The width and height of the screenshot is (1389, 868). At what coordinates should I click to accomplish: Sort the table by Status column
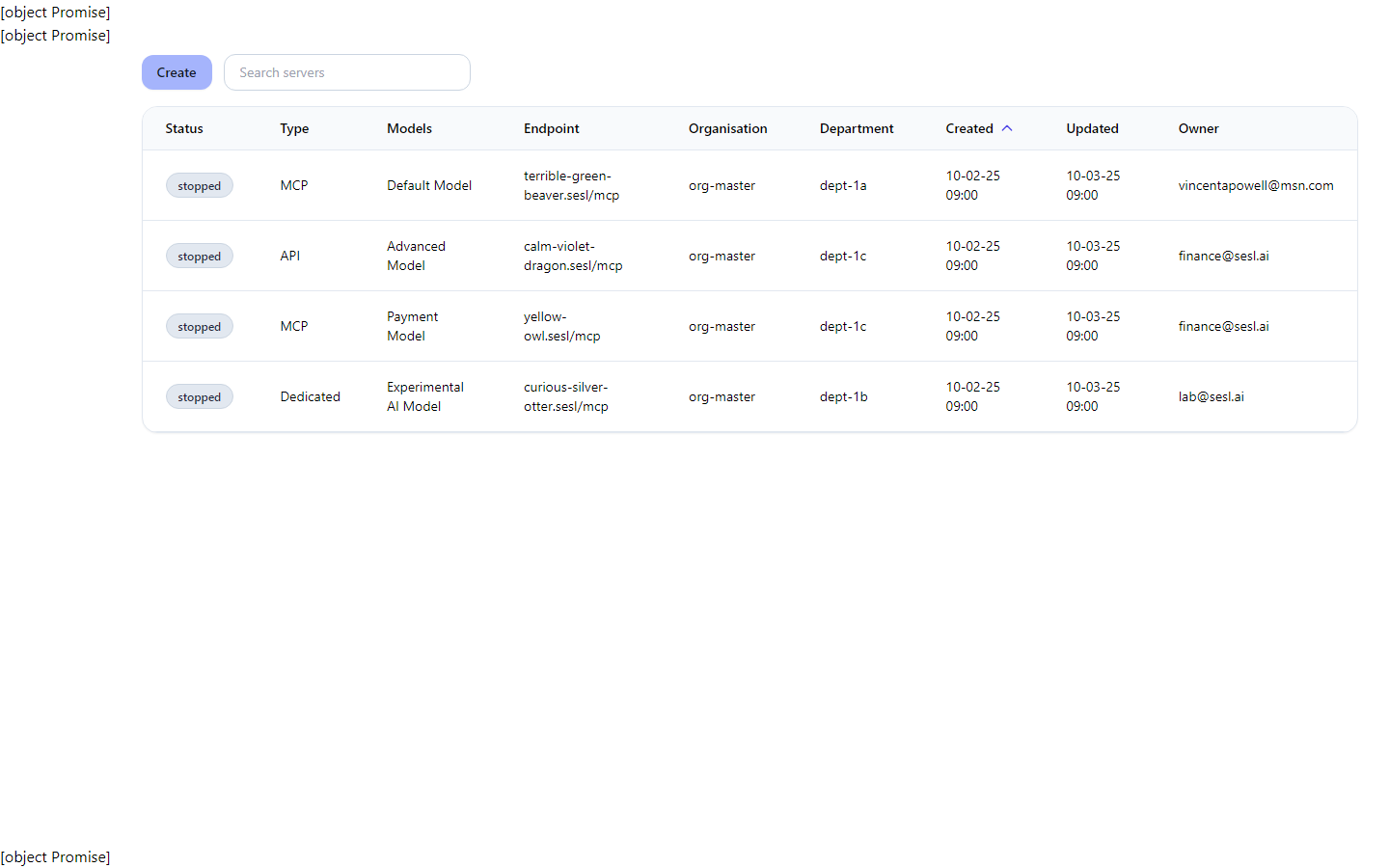click(x=183, y=128)
